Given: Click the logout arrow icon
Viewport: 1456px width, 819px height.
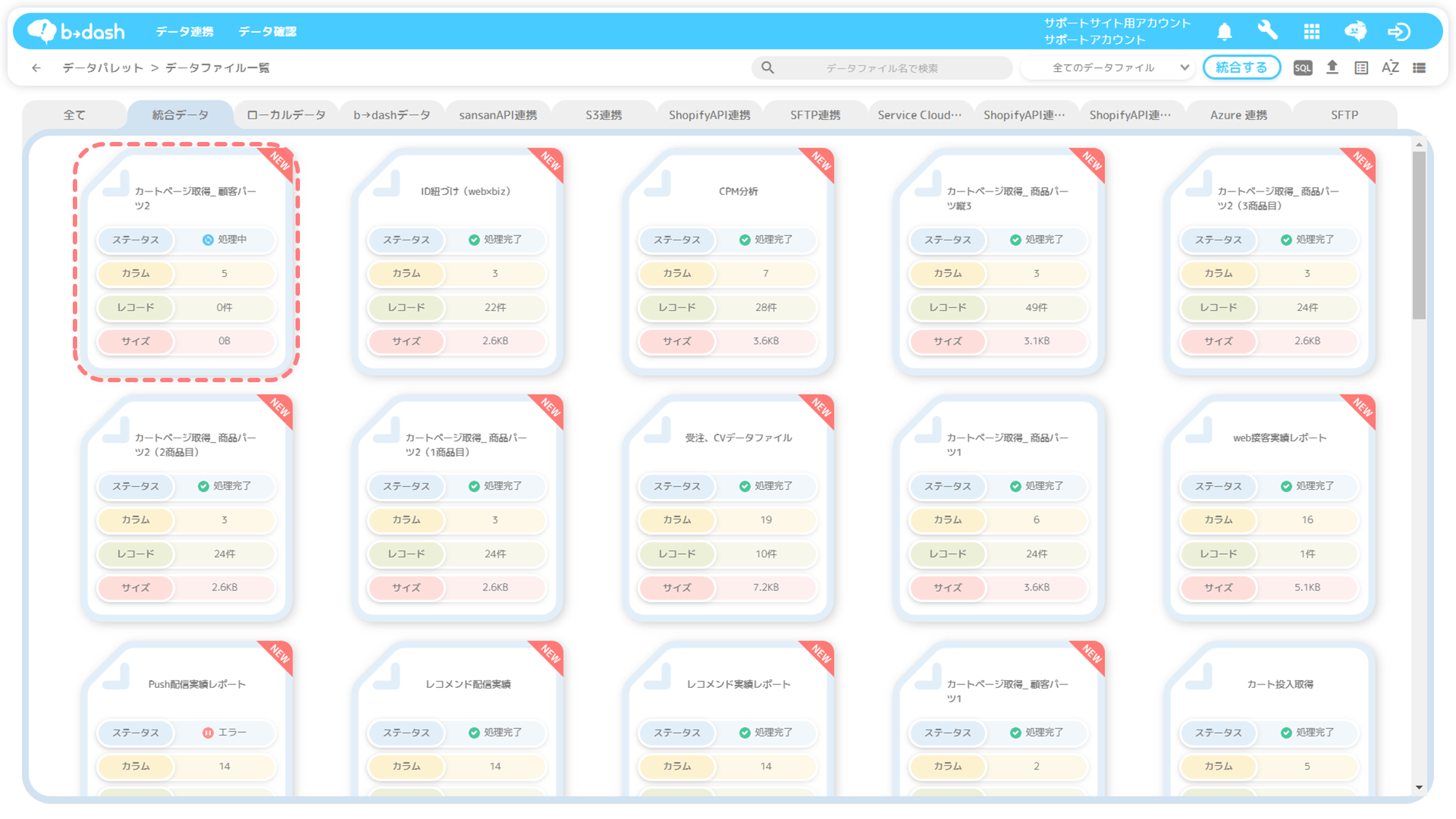Looking at the screenshot, I should 1399,31.
